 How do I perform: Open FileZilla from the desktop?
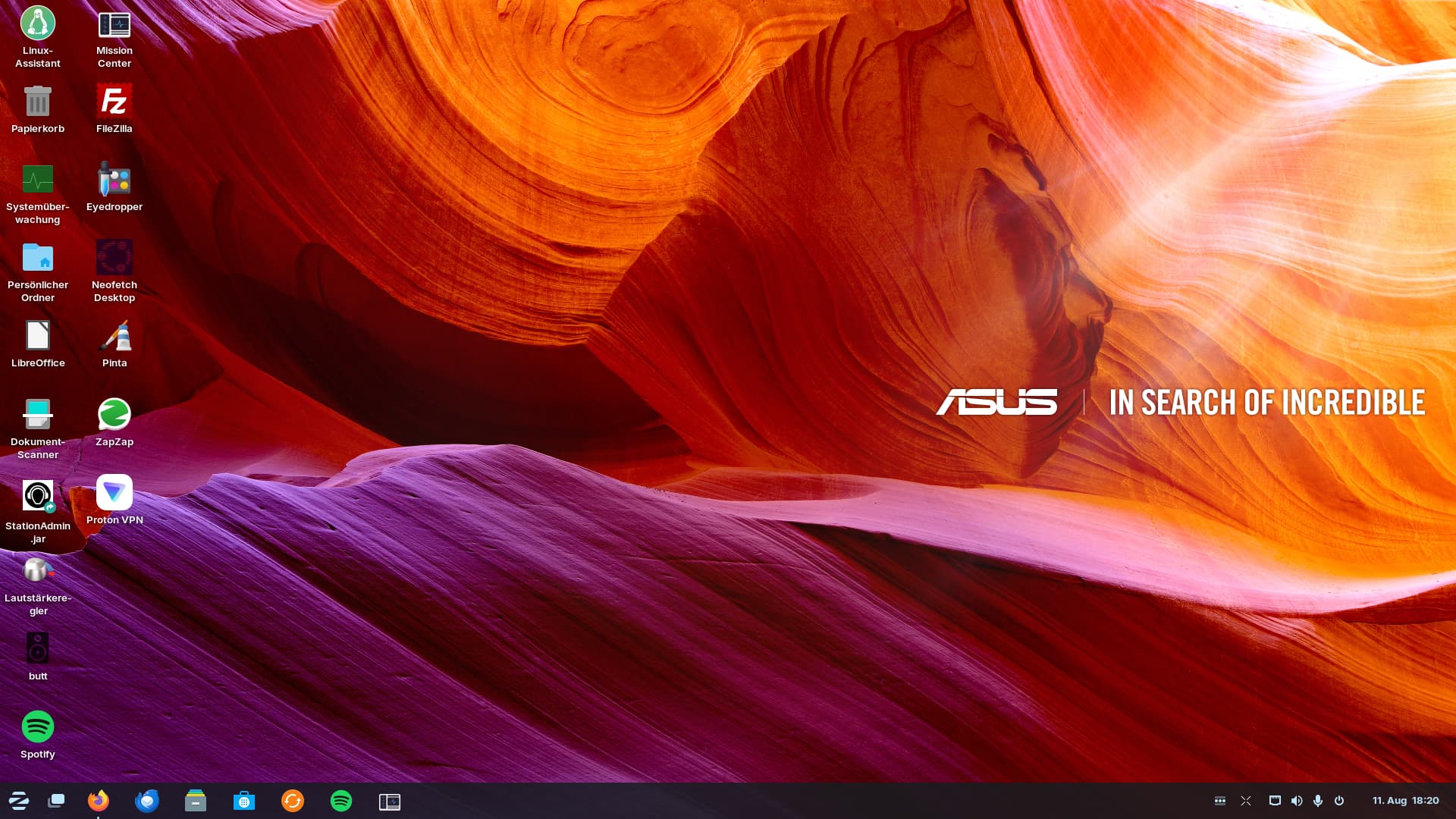tap(114, 101)
